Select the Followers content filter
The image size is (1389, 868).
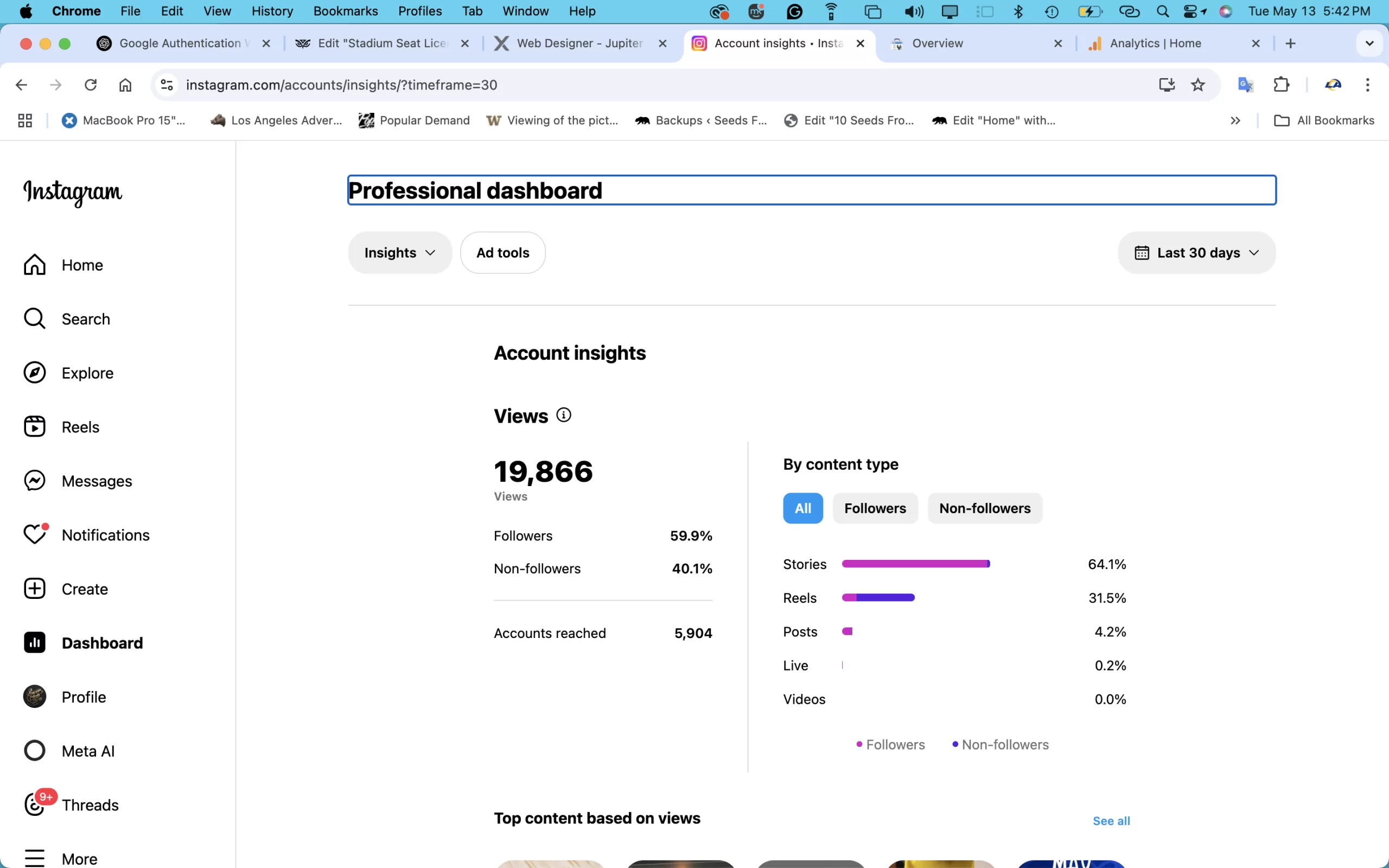tap(875, 507)
